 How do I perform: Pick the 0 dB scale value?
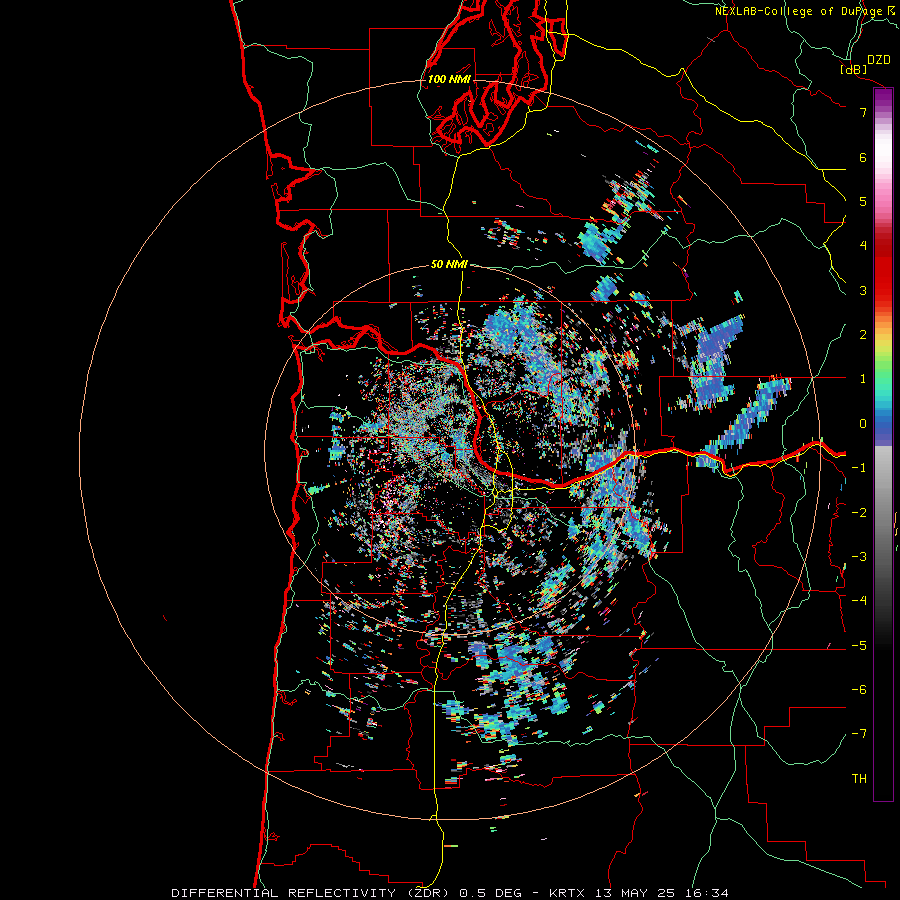863,424
